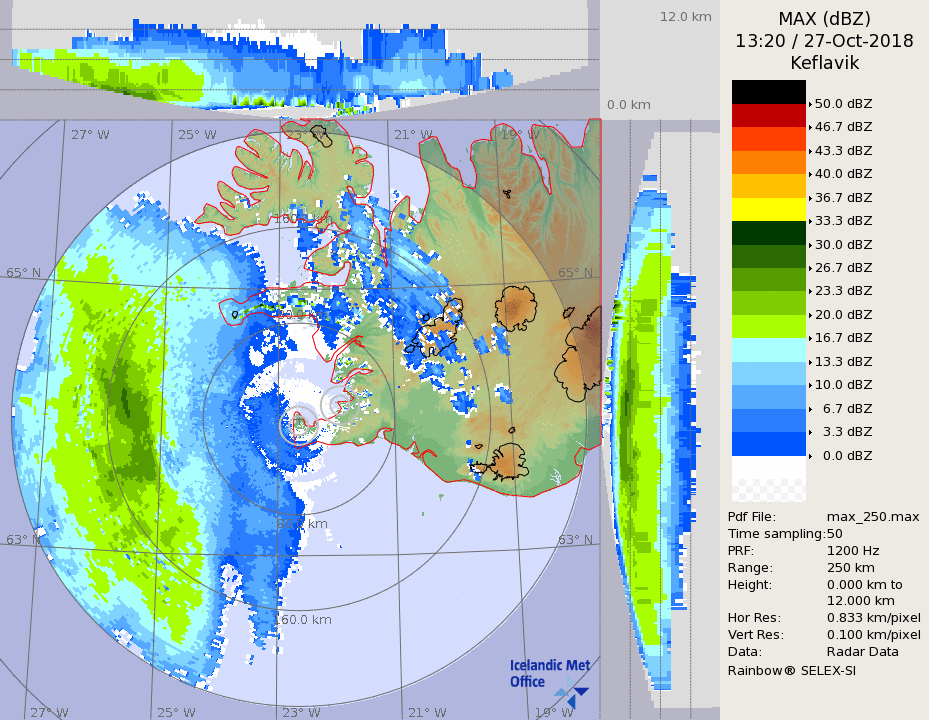Click the arrow marker beside 26.7 dBZ
Viewport: 929px width, 720px height.
[x=810, y=268]
